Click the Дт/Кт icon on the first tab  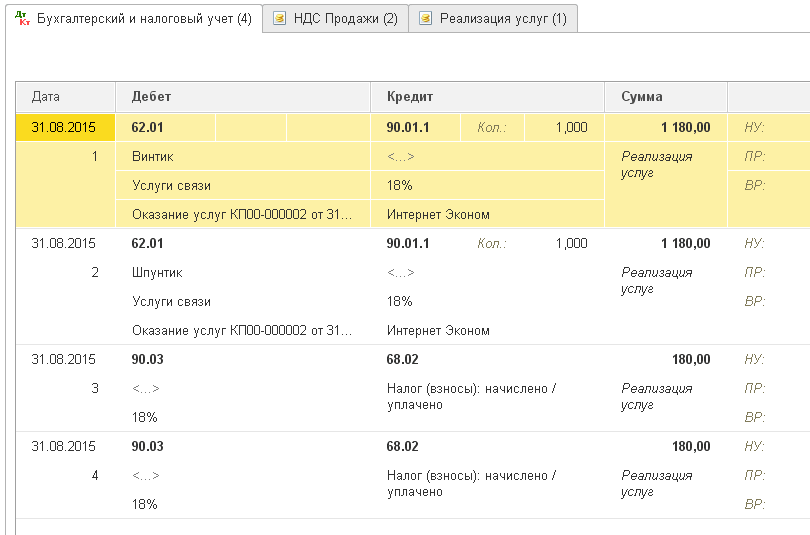[x=23, y=19]
